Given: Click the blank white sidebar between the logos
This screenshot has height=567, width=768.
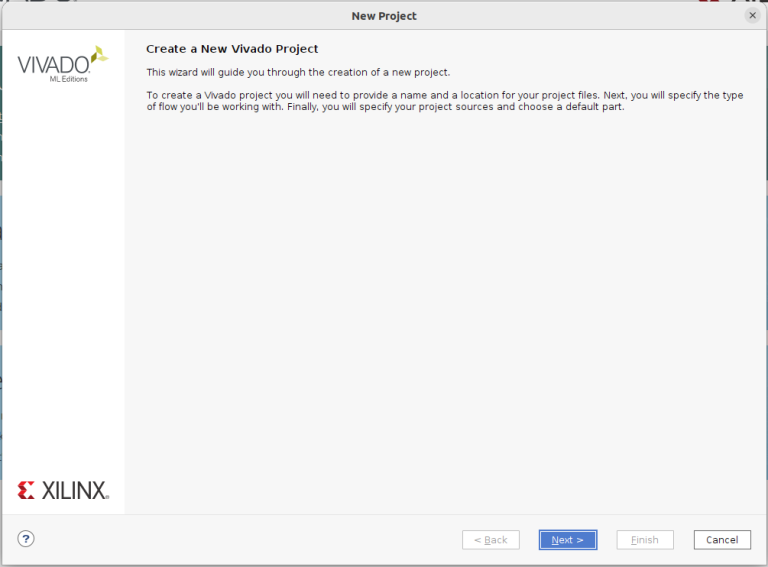Looking at the screenshot, I should point(63,280).
